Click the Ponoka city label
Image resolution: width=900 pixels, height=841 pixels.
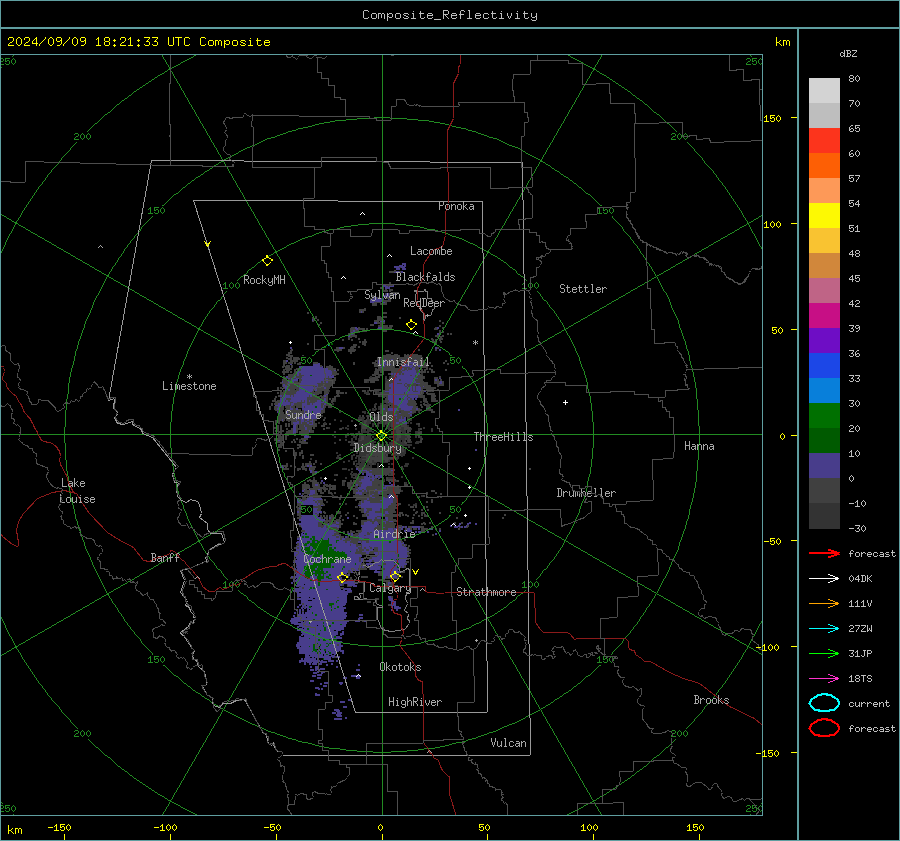[x=456, y=206]
